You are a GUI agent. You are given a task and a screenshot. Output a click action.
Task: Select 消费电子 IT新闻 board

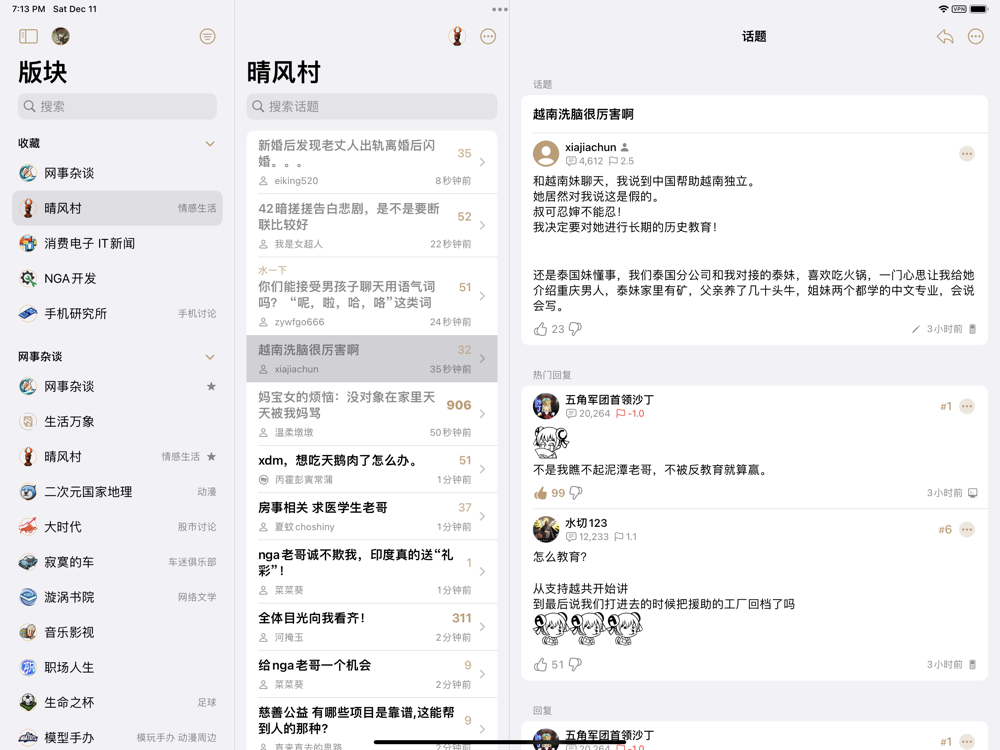pos(117,243)
